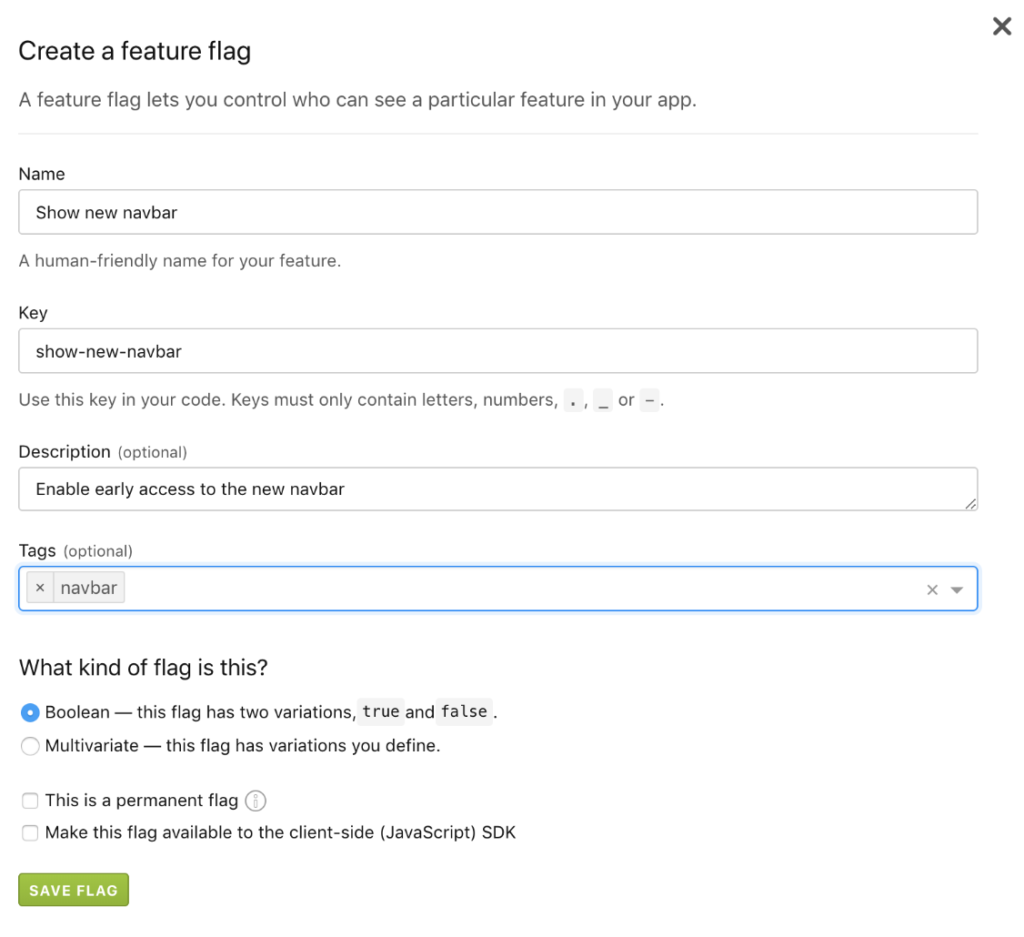Click the description resize handle
1024x937 pixels.
[973, 506]
